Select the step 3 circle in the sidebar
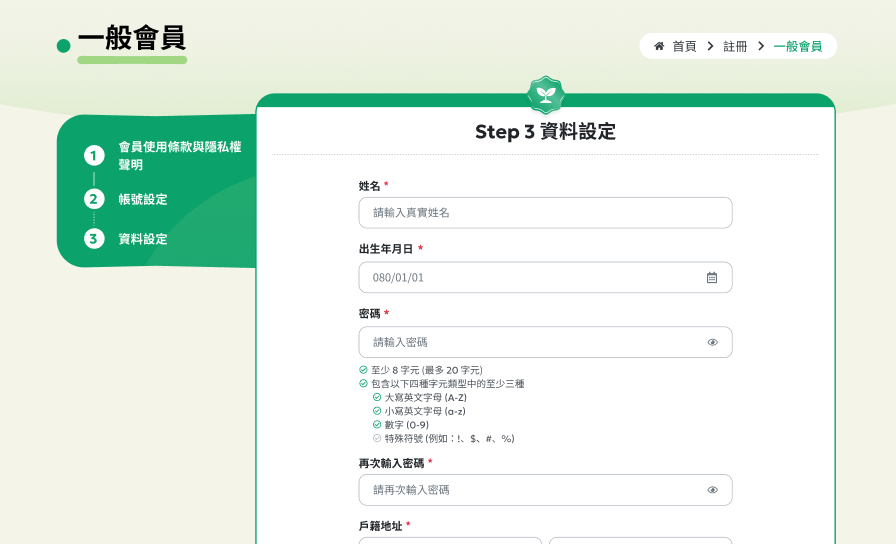This screenshot has height=544, width=896. (94, 239)
